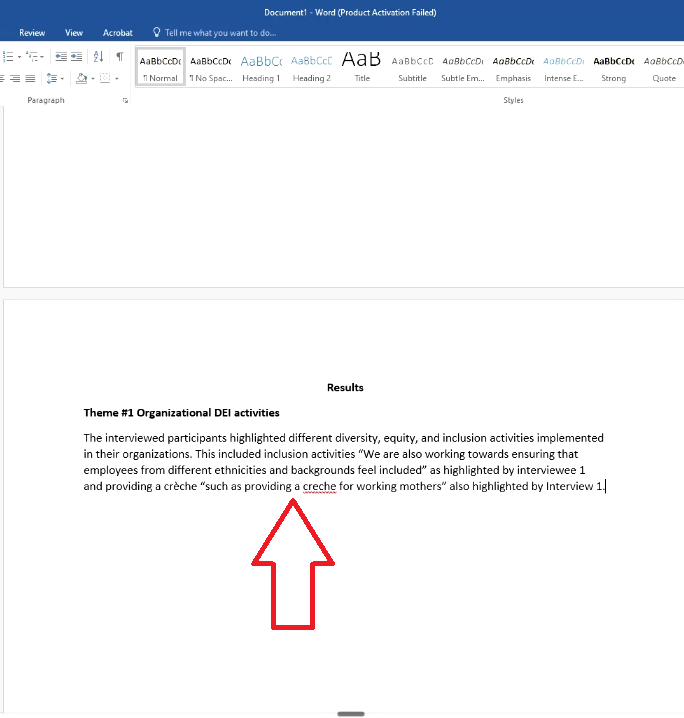Click the Sort A-Z icon
Screen dimensions: 684x718
pyautogui.click(x=98, y=56)
